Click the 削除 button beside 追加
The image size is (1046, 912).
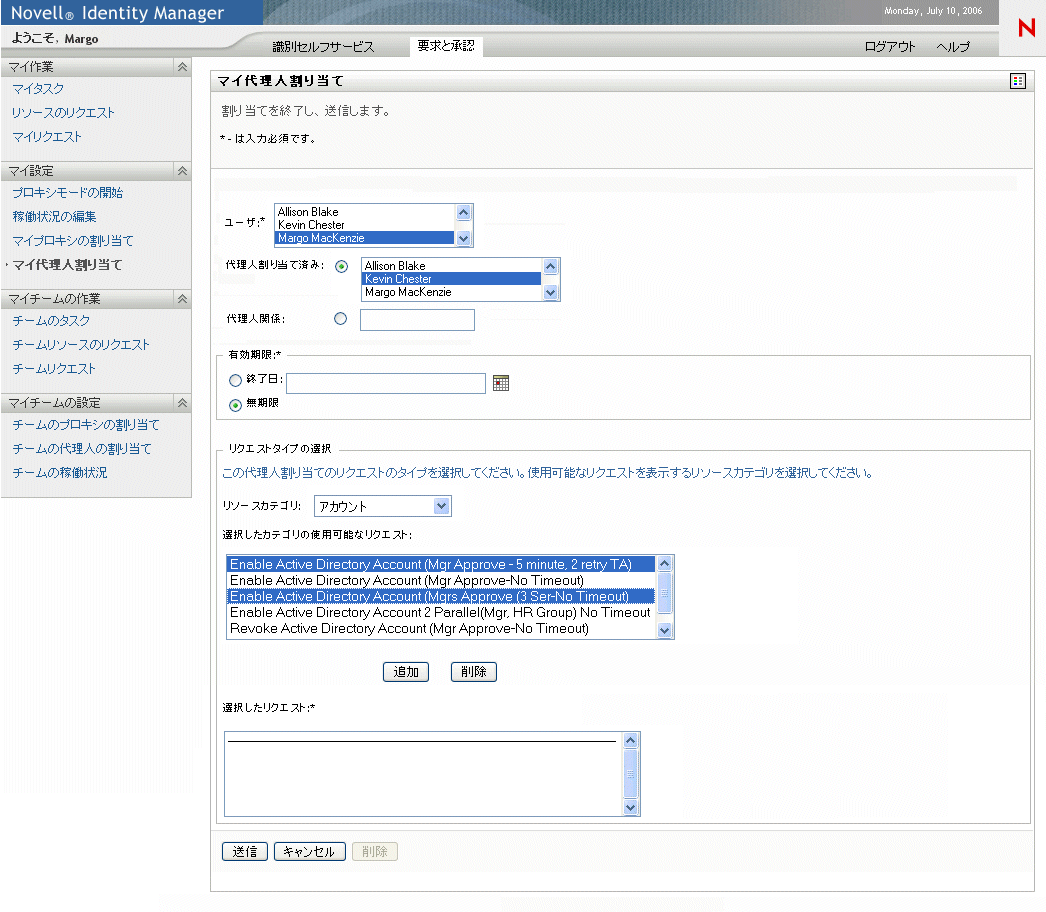pos(474,672)
